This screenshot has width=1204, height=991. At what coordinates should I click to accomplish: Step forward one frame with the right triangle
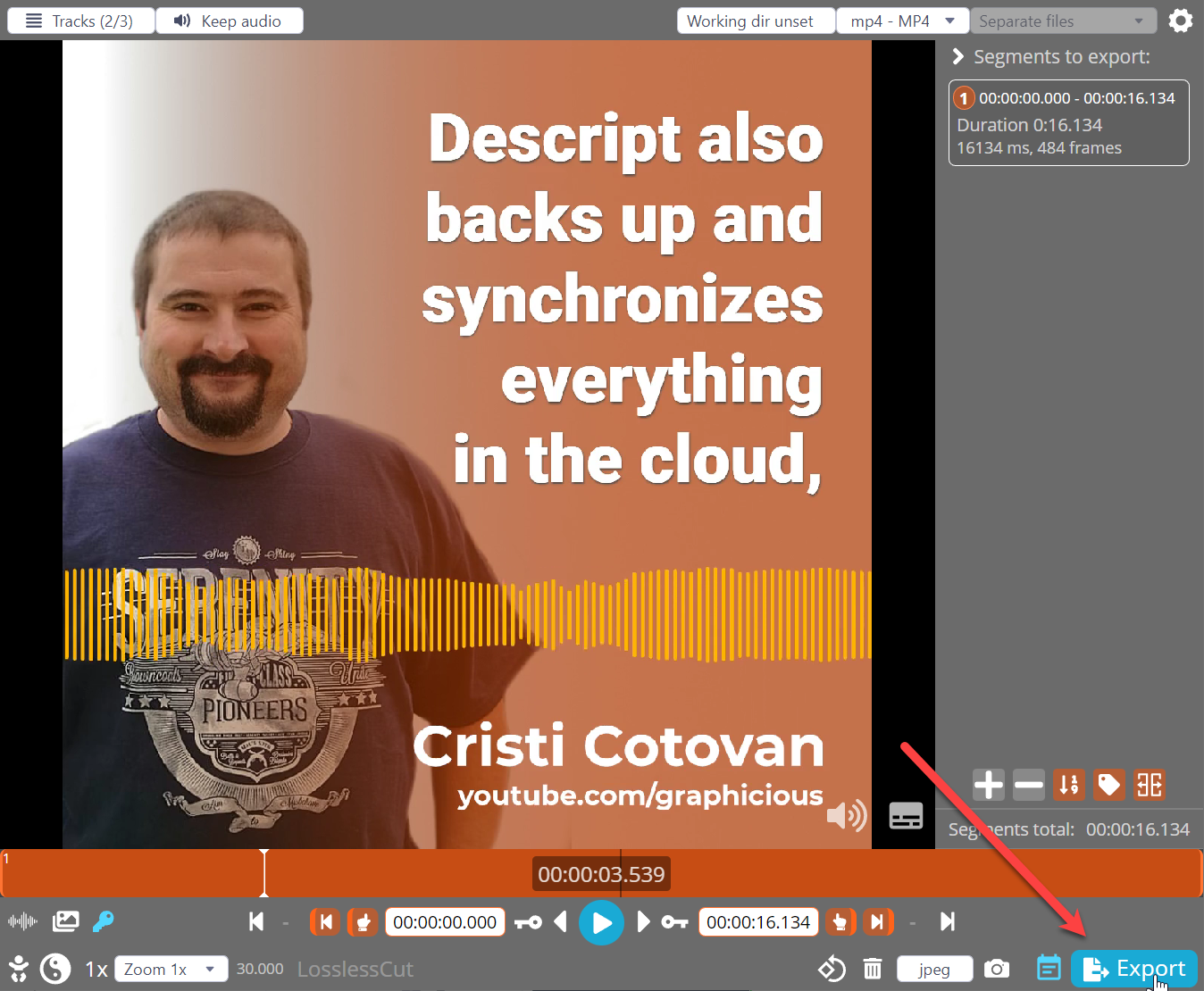643,921
